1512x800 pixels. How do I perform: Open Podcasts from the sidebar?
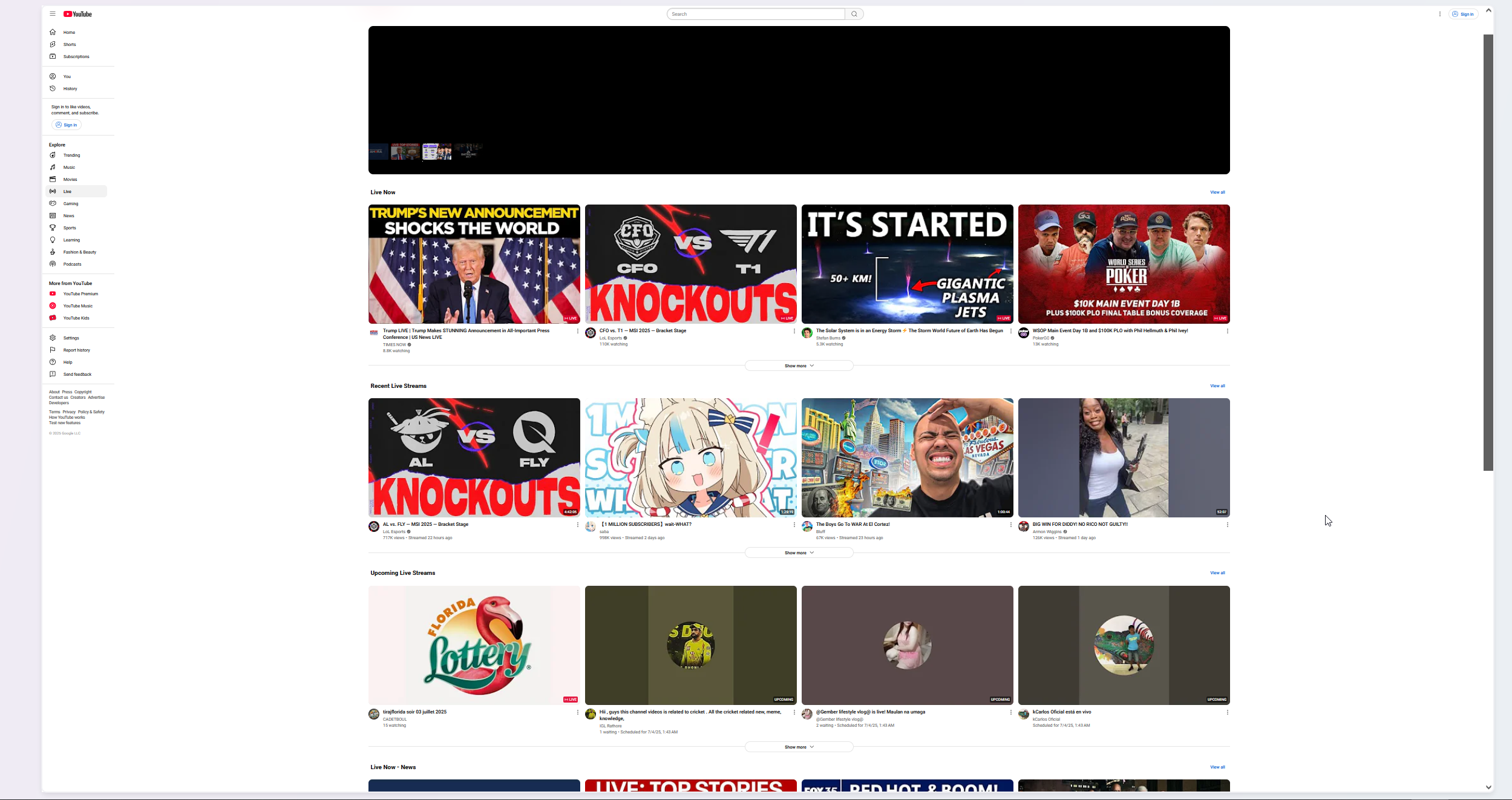coord(72,264)
